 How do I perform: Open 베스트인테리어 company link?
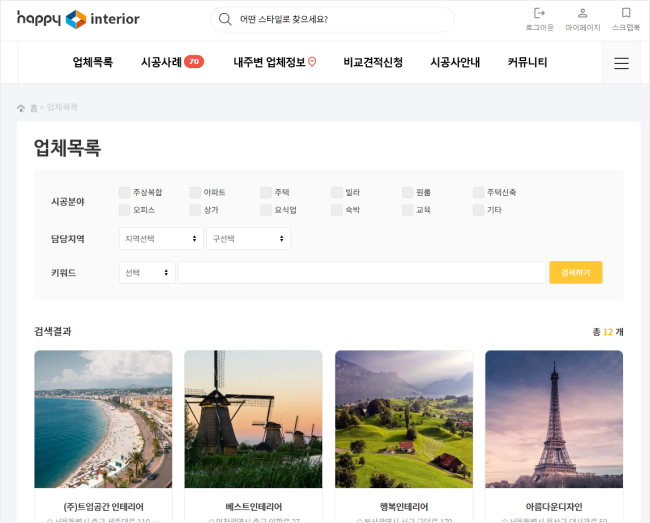253,507
